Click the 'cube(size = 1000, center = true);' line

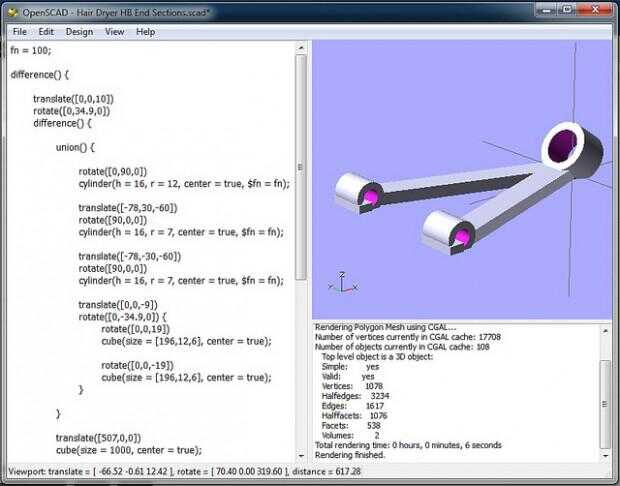(x=129, y=450)
